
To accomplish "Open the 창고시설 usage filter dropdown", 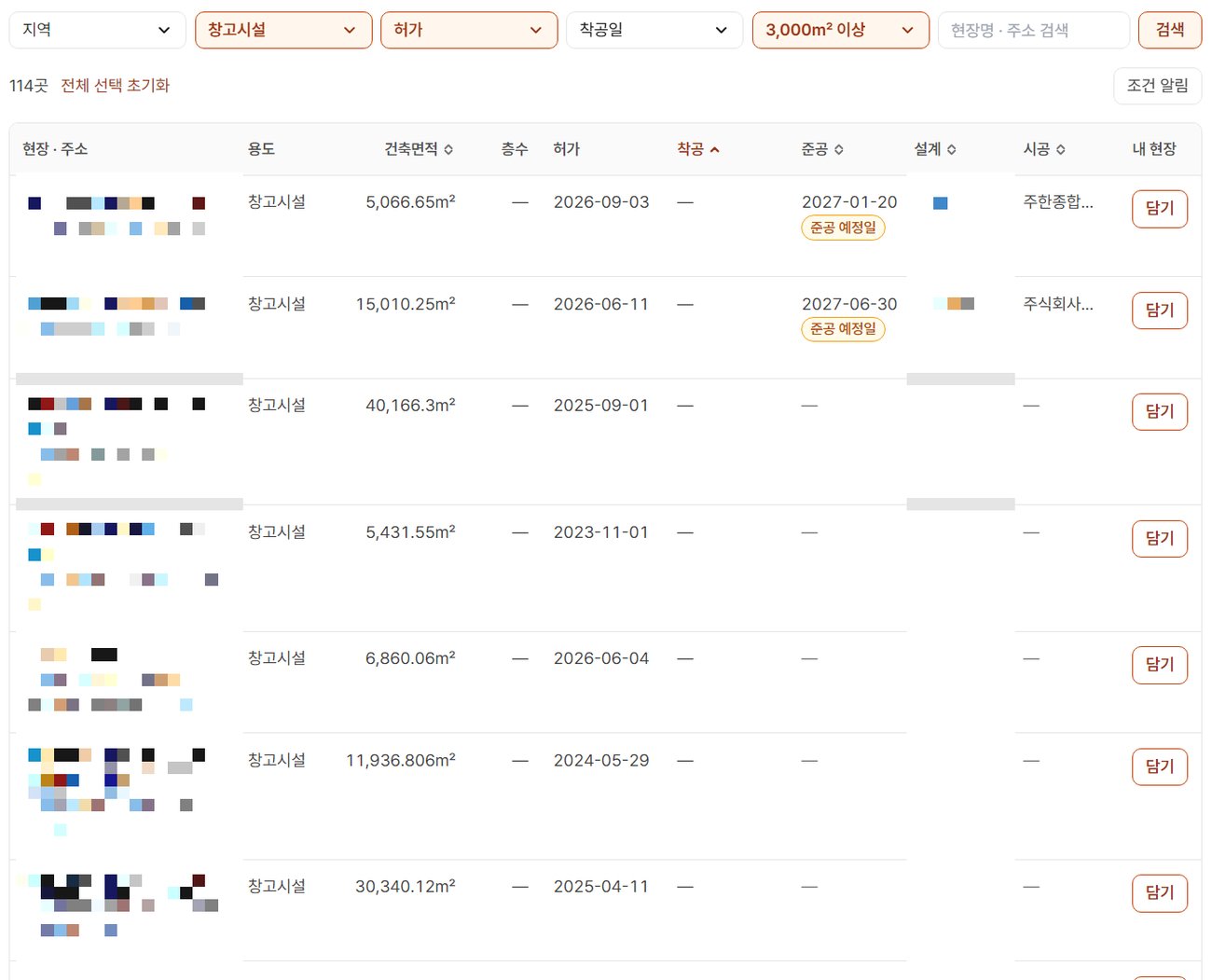I will pyautogui.click(x=283, y=30).
